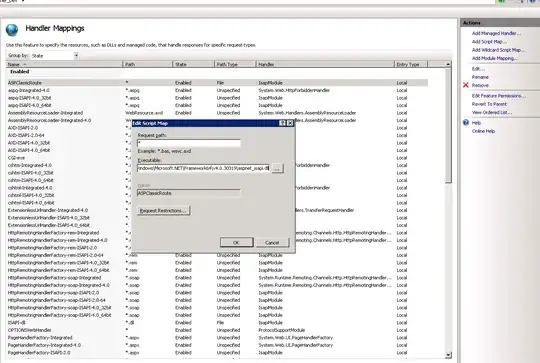Click the Enabled group heading

tap(20, 72)
